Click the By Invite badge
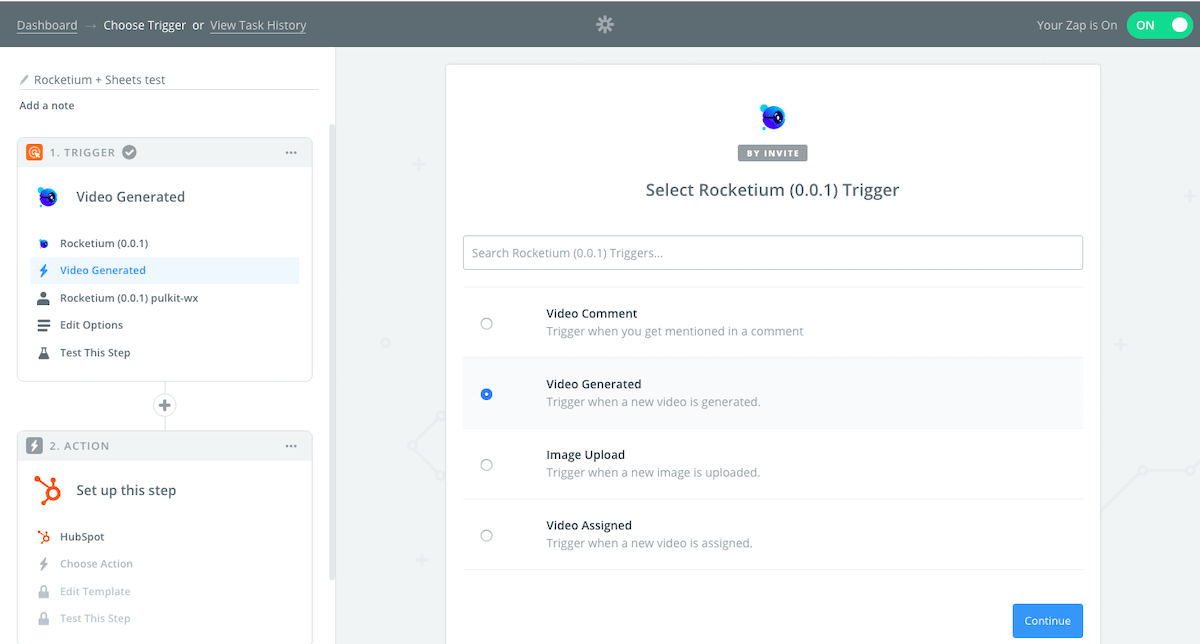1200x644 pixels. point(772,153)
